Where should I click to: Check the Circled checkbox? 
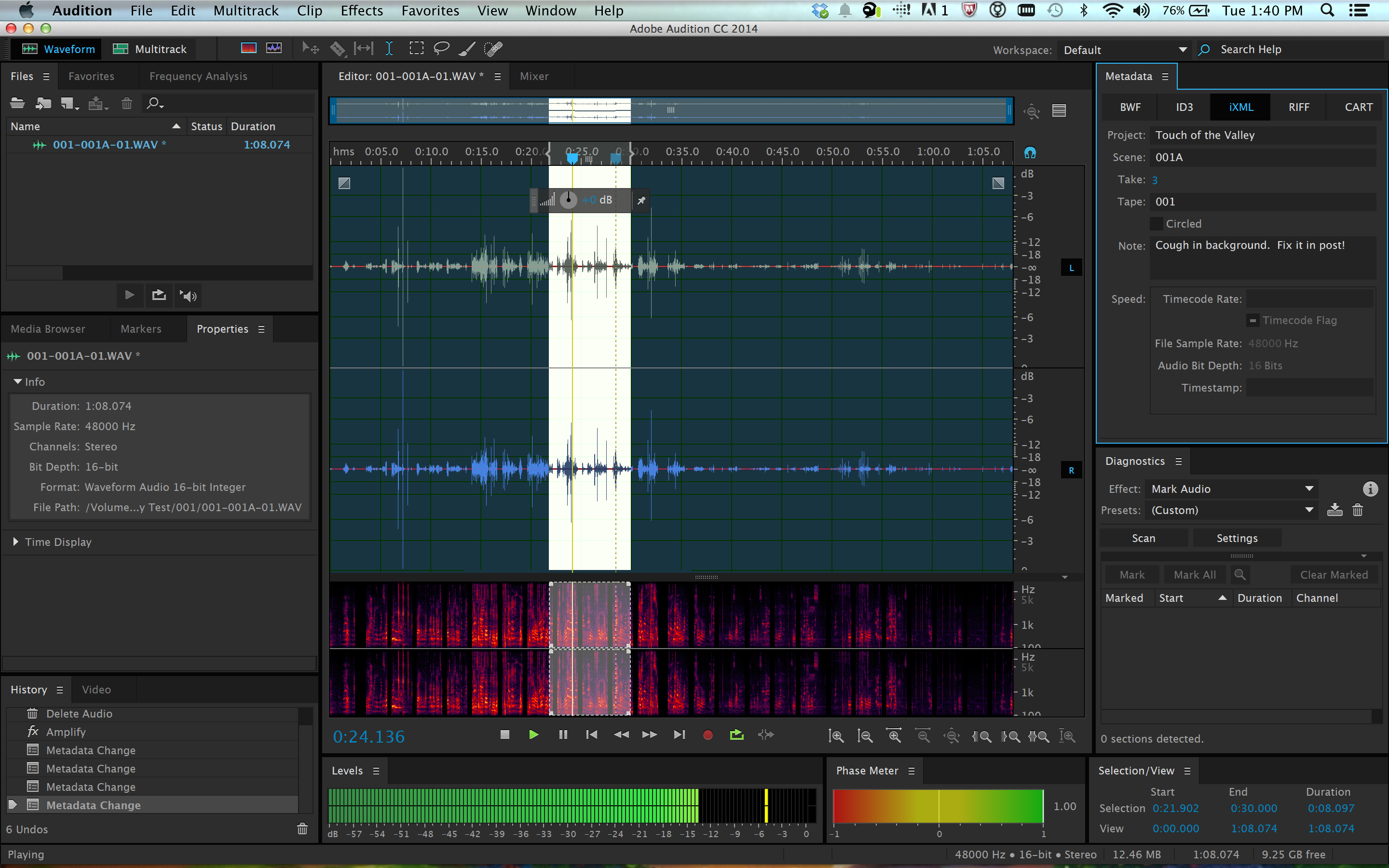click(1157, 224)
